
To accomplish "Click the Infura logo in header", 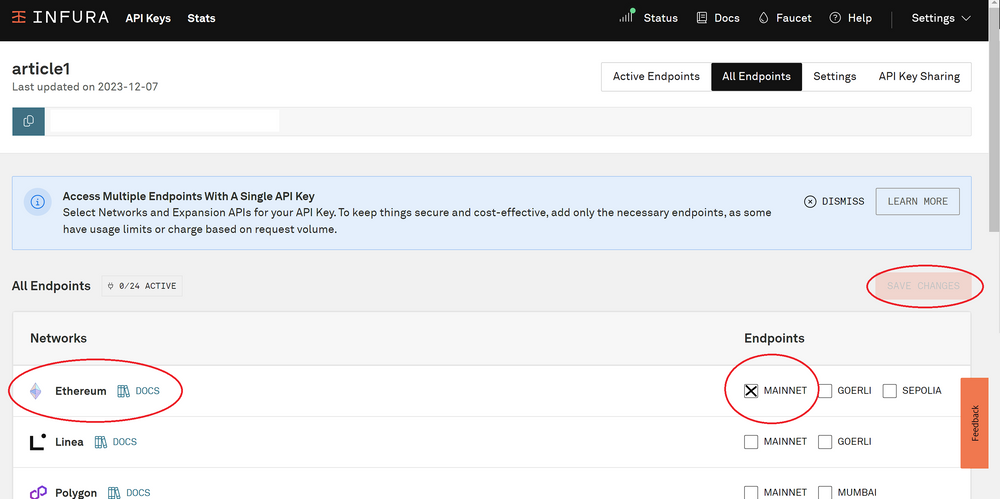I will 60,18.
